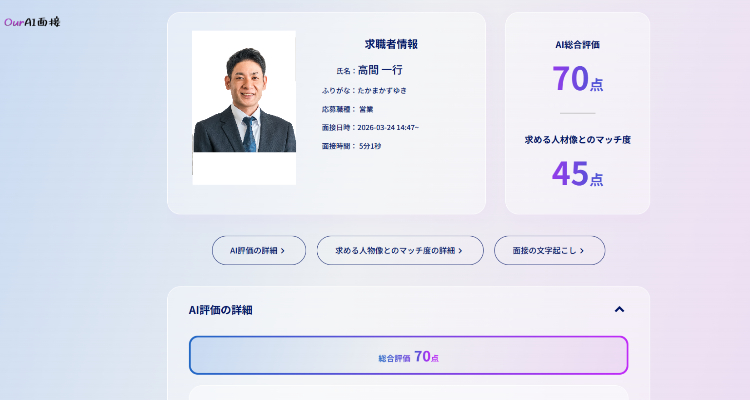Click the applicant's profile photo
750x400 pixels.
point(244,107)
